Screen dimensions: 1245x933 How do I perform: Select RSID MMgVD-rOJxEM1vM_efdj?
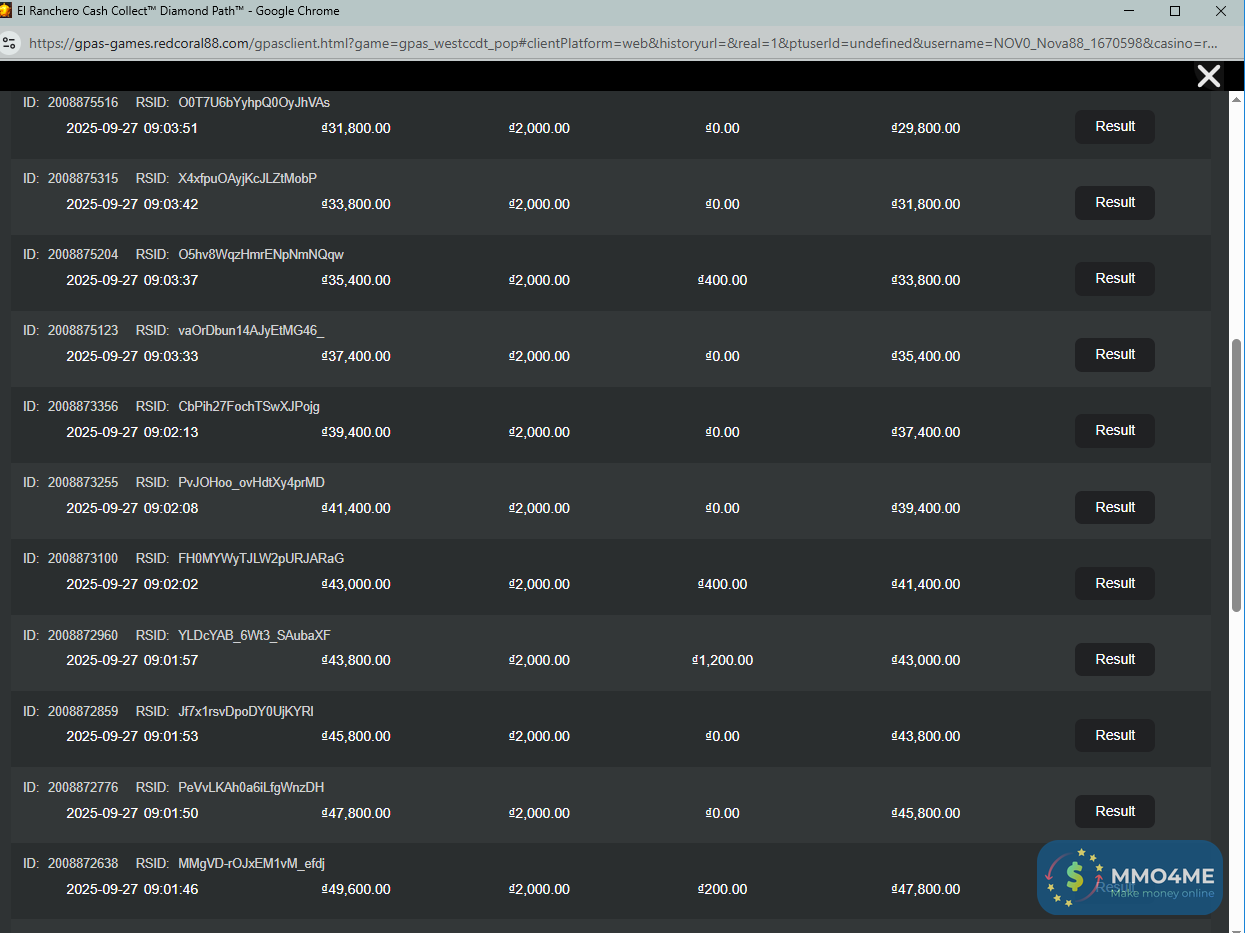point(252,864)
